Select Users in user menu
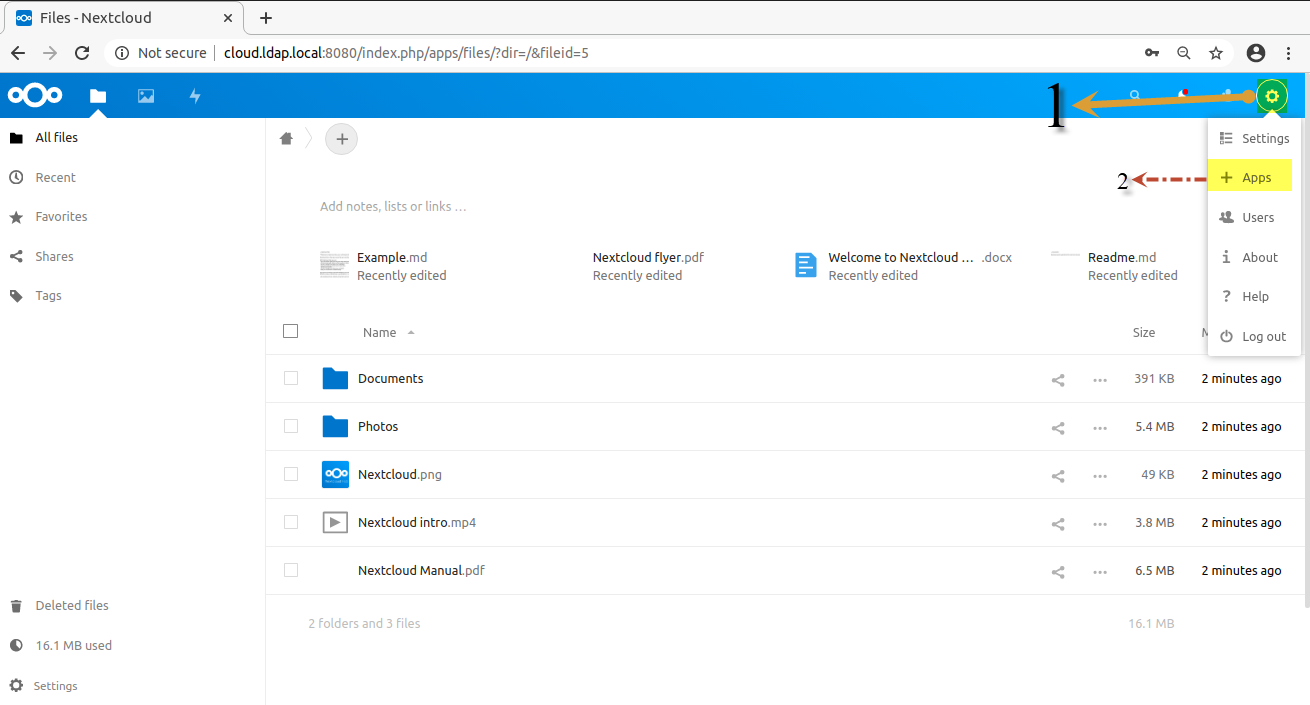Screen dimensions: 1310x705 point(1254,217)
